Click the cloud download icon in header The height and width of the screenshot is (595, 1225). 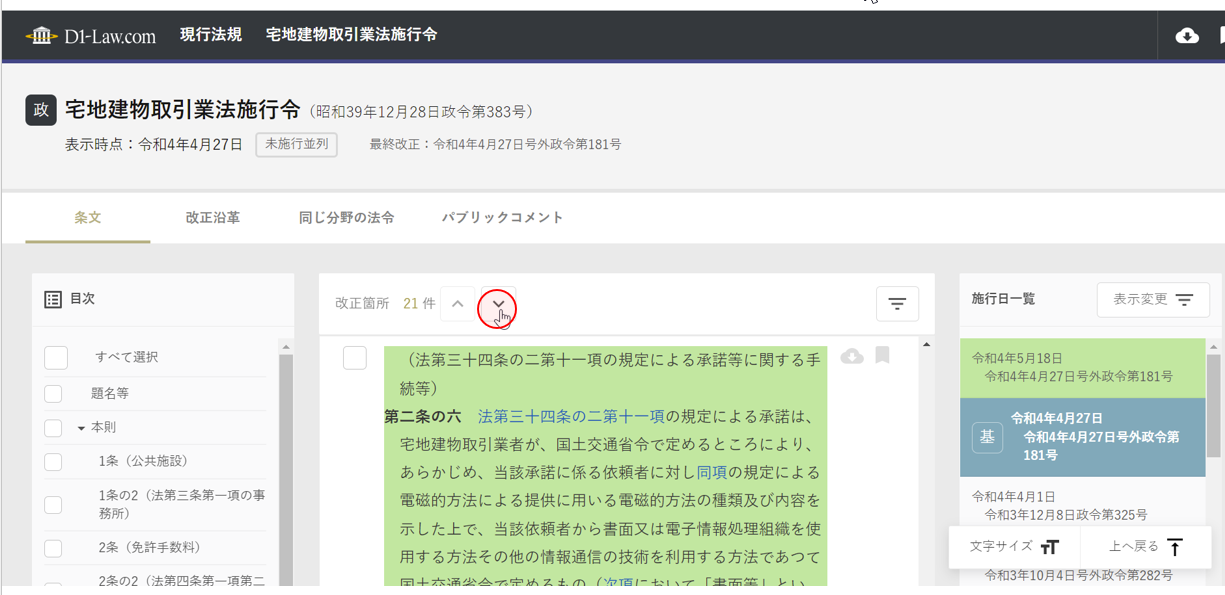(x=1187, y=36)
